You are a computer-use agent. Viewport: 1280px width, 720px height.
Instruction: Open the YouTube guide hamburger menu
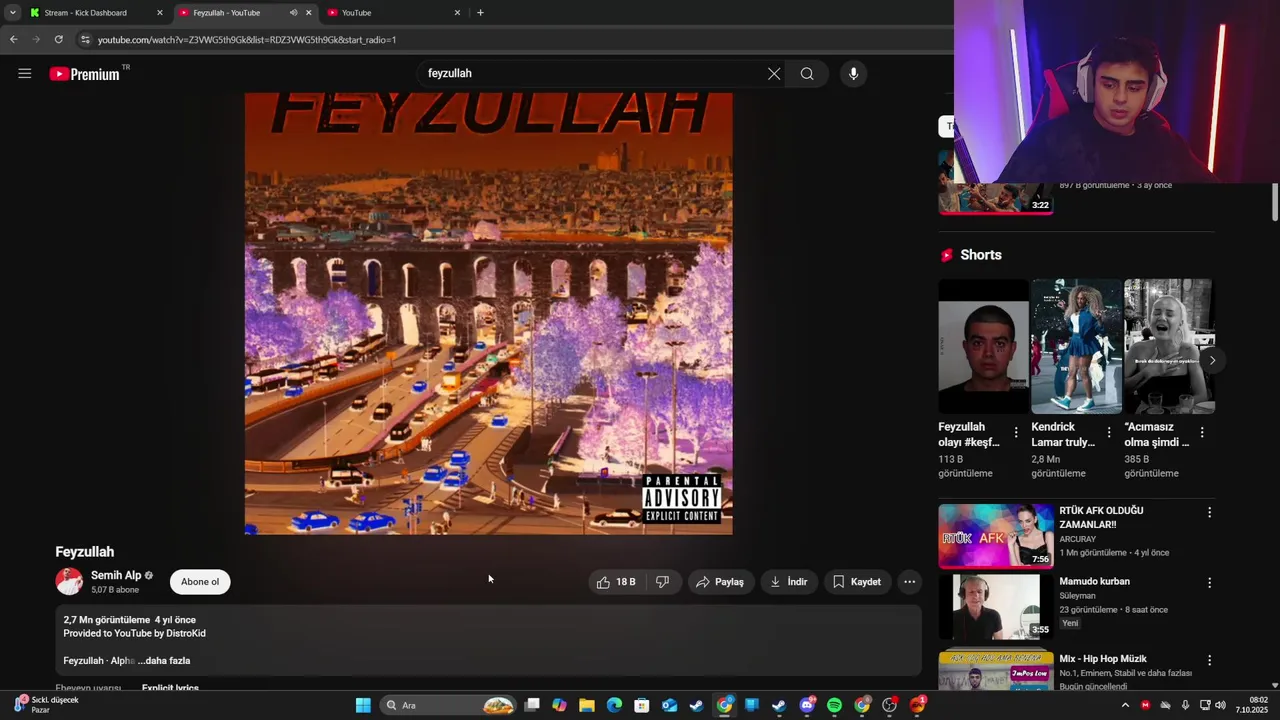tap(25, 73)
